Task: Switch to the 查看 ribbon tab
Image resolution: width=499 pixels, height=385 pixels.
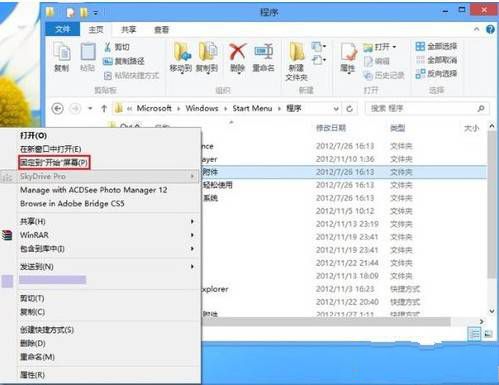Action: [x=161, y=30]
